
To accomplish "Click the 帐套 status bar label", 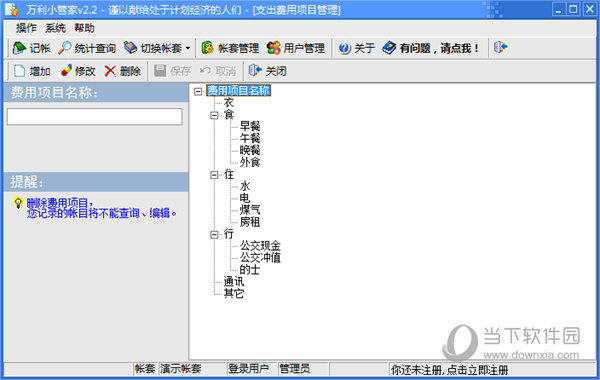I will [x=145, y=369].
